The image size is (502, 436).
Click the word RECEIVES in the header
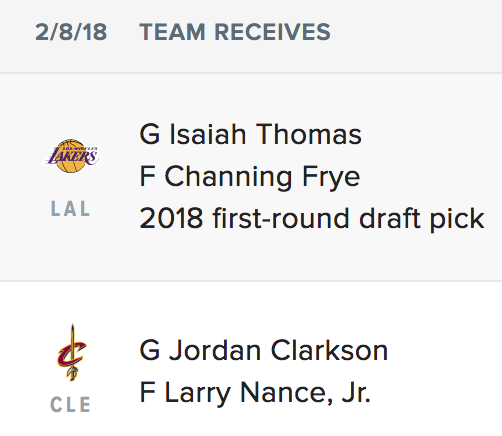pyautogui.click(x=272, y=32)
